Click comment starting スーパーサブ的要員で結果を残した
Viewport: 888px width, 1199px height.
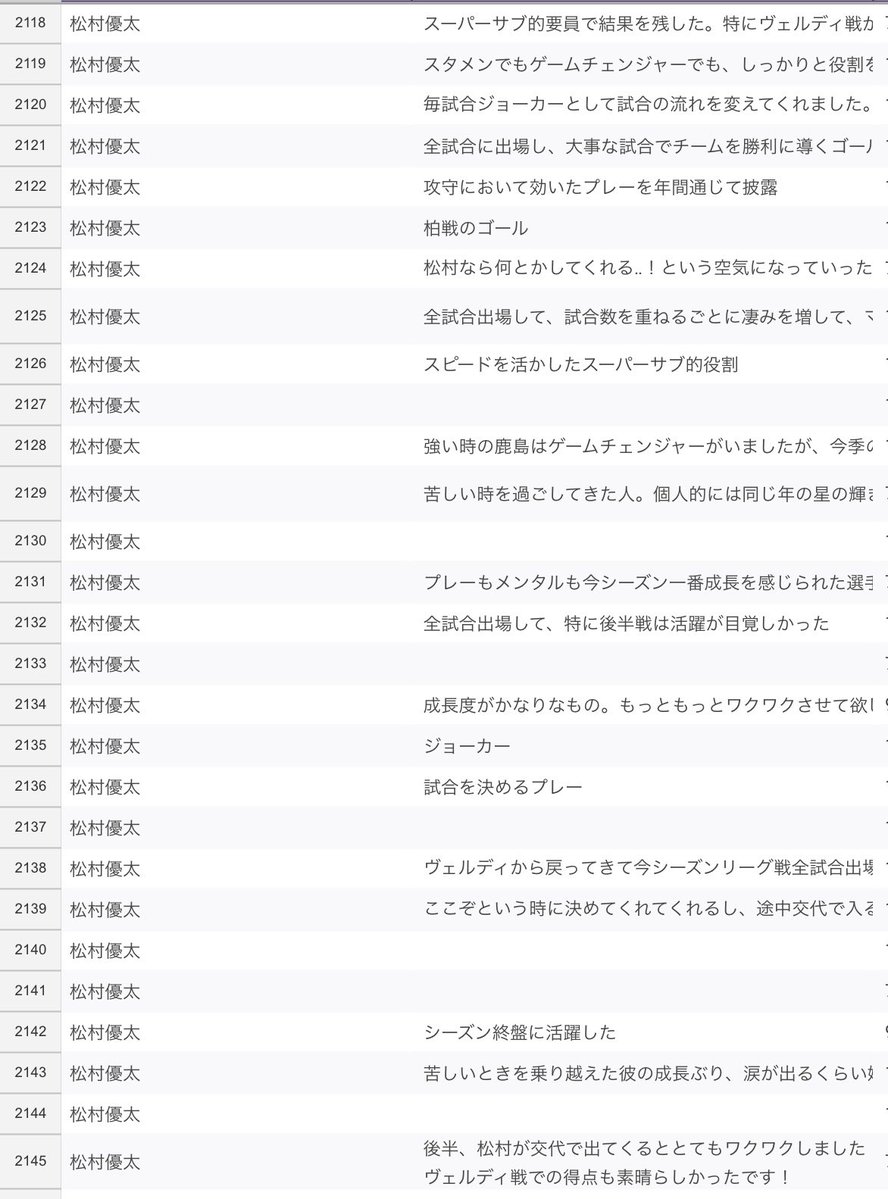(649, 24)
